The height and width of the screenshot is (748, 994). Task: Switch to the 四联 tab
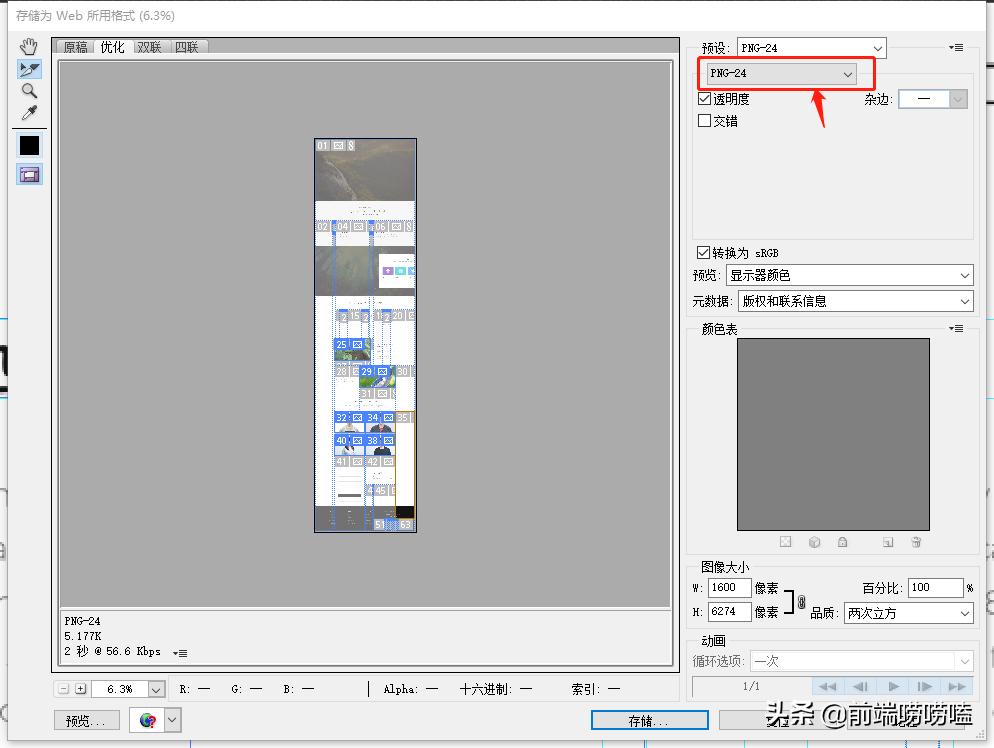(x=187, y=47)
